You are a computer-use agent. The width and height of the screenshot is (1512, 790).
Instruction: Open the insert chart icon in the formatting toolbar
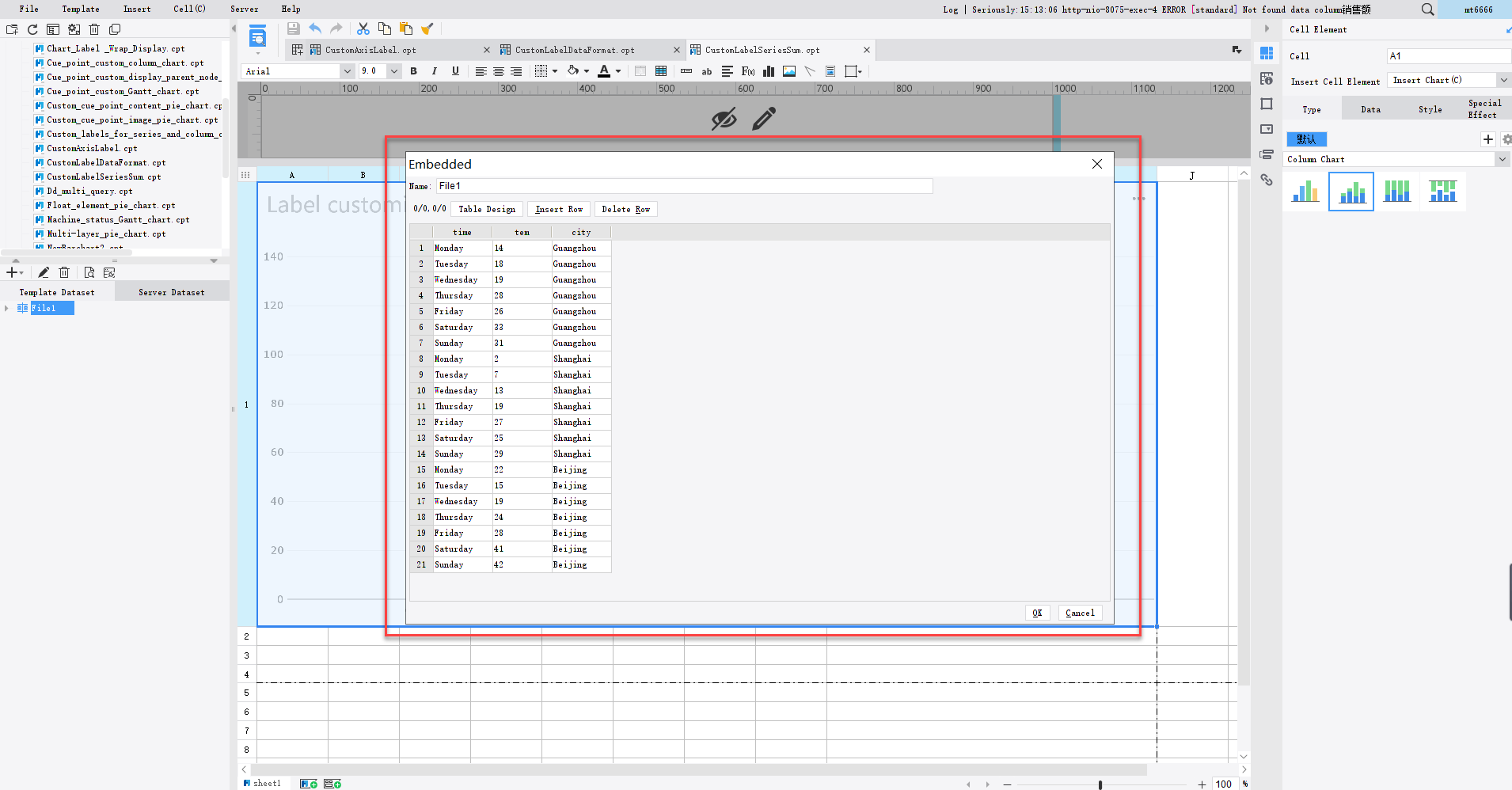click(767, 71)
